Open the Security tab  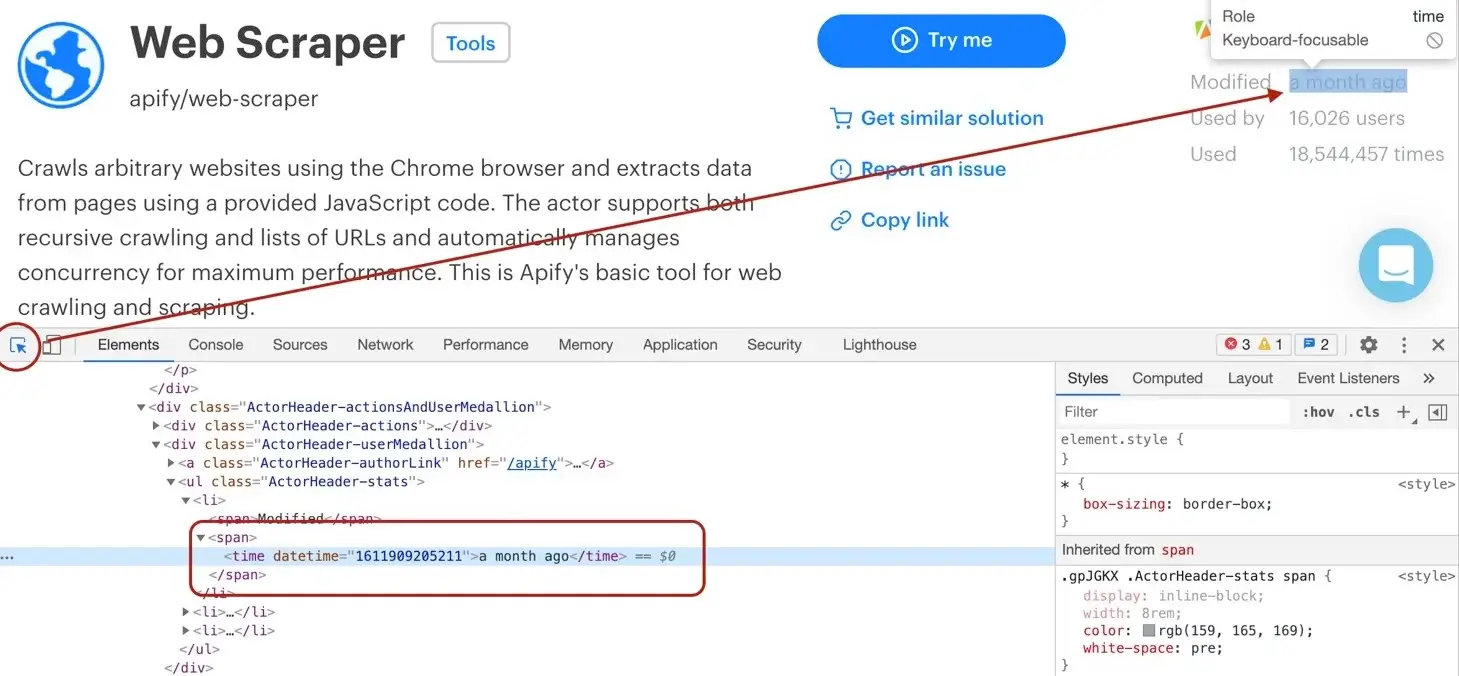[x=774, y=345]
